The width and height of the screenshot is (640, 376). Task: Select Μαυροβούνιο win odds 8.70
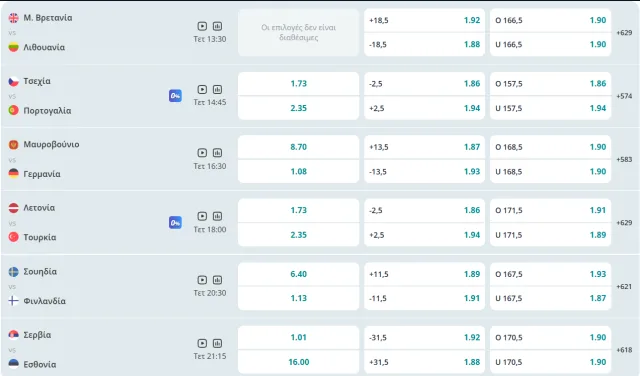click(x=298, y=147)
